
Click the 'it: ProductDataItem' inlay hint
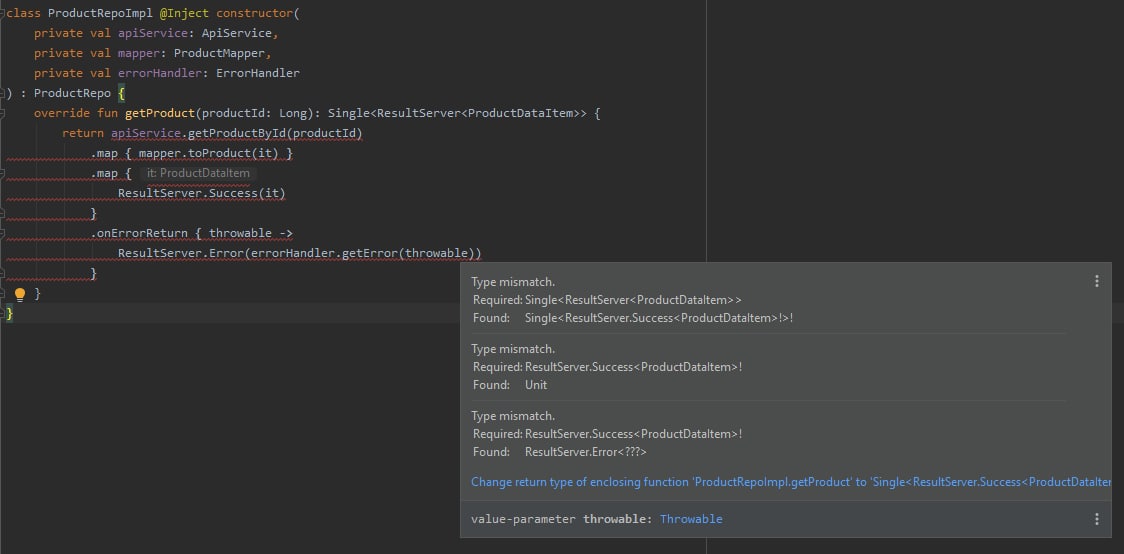(199, 173)
